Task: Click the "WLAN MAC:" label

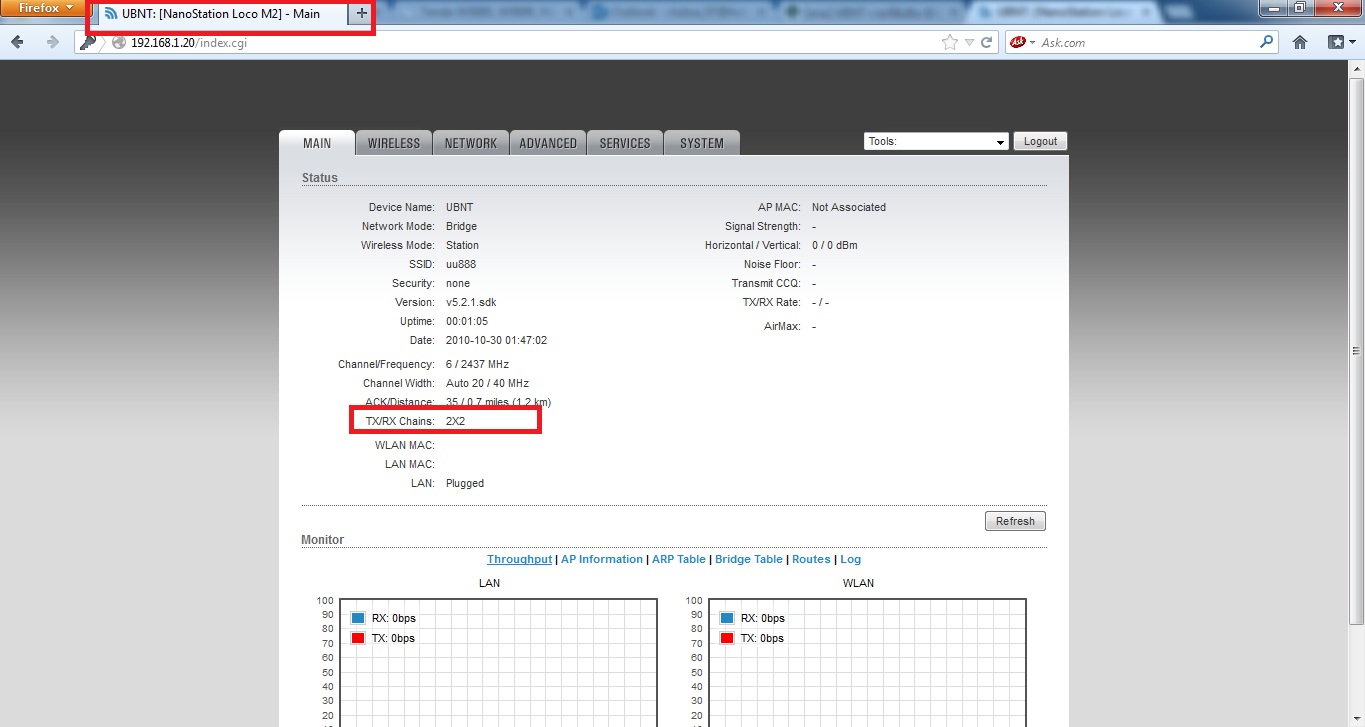Action: tap(405, 445)
